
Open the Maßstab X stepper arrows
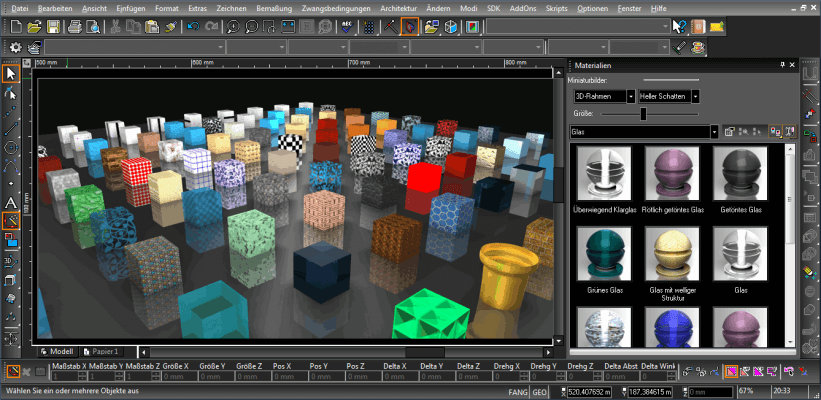pyautogui.click(x=83, y=376)
